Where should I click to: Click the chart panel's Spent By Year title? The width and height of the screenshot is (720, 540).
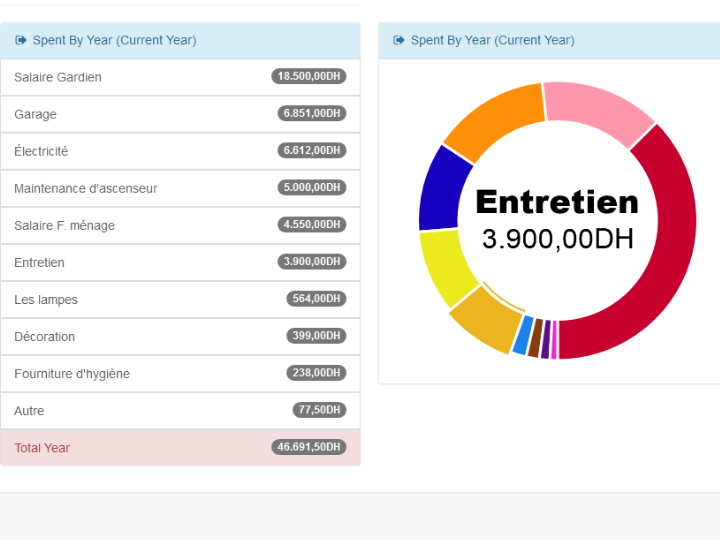coord(492,41)
